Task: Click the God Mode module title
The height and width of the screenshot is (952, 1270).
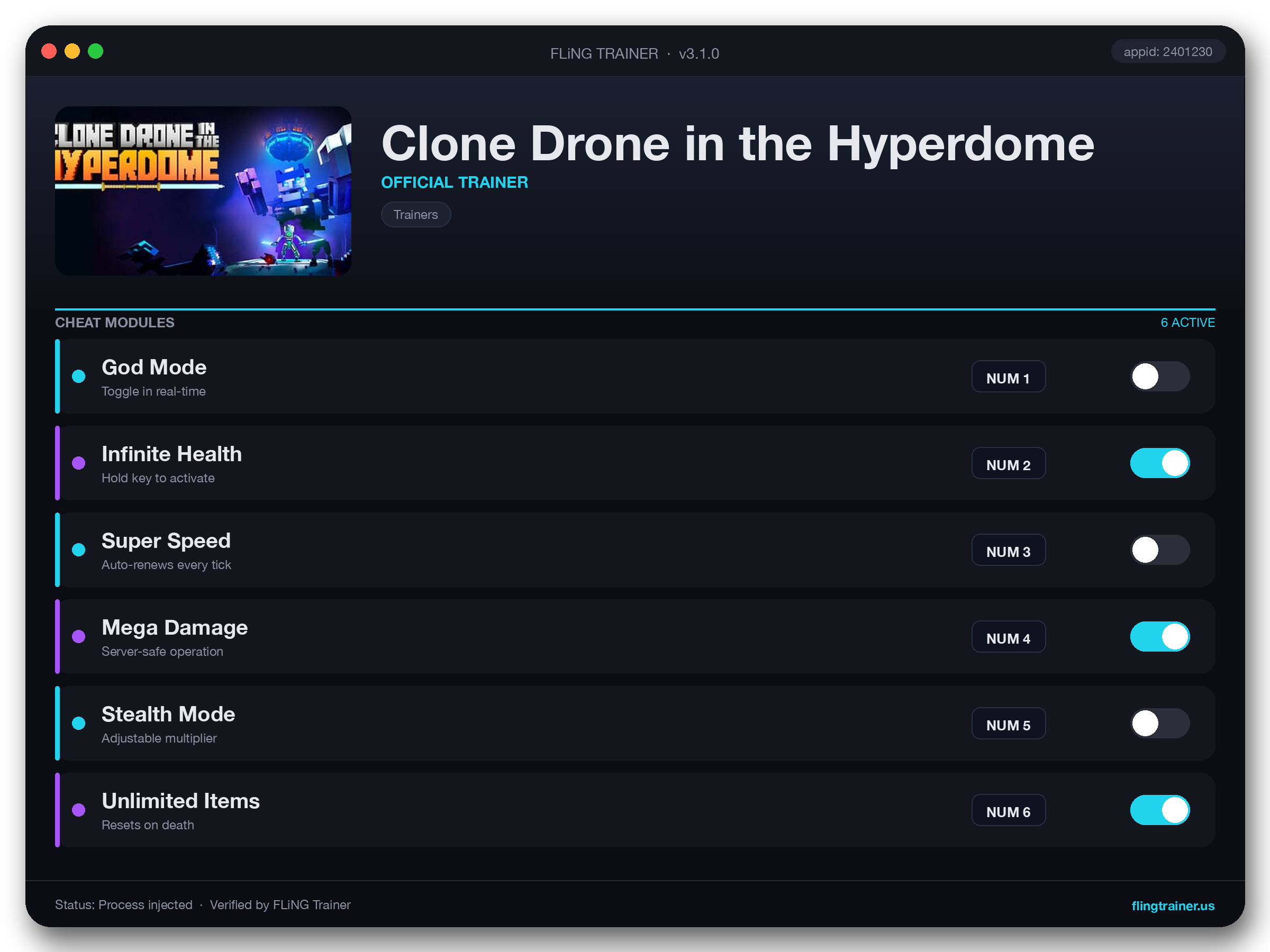Action: tap(154, 367)
